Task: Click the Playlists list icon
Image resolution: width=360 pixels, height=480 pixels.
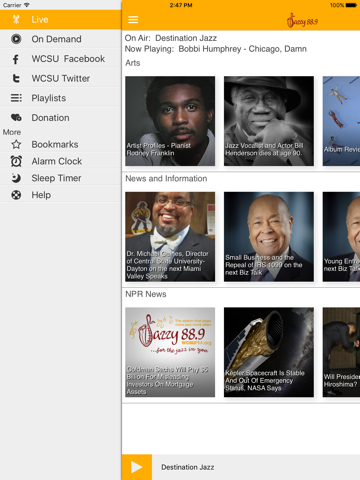Action: pos(16,98)
